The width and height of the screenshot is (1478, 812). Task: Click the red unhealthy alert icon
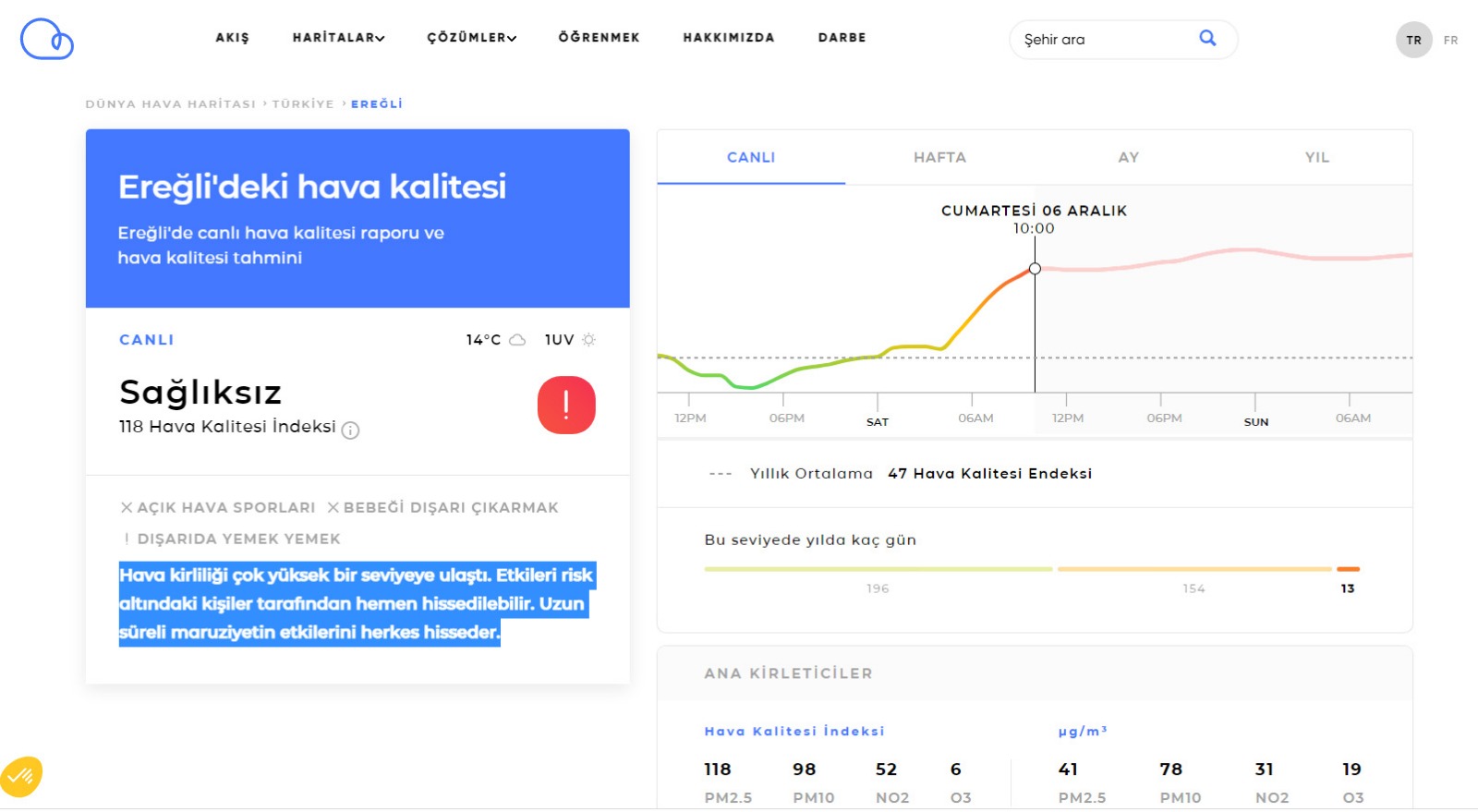566,405
